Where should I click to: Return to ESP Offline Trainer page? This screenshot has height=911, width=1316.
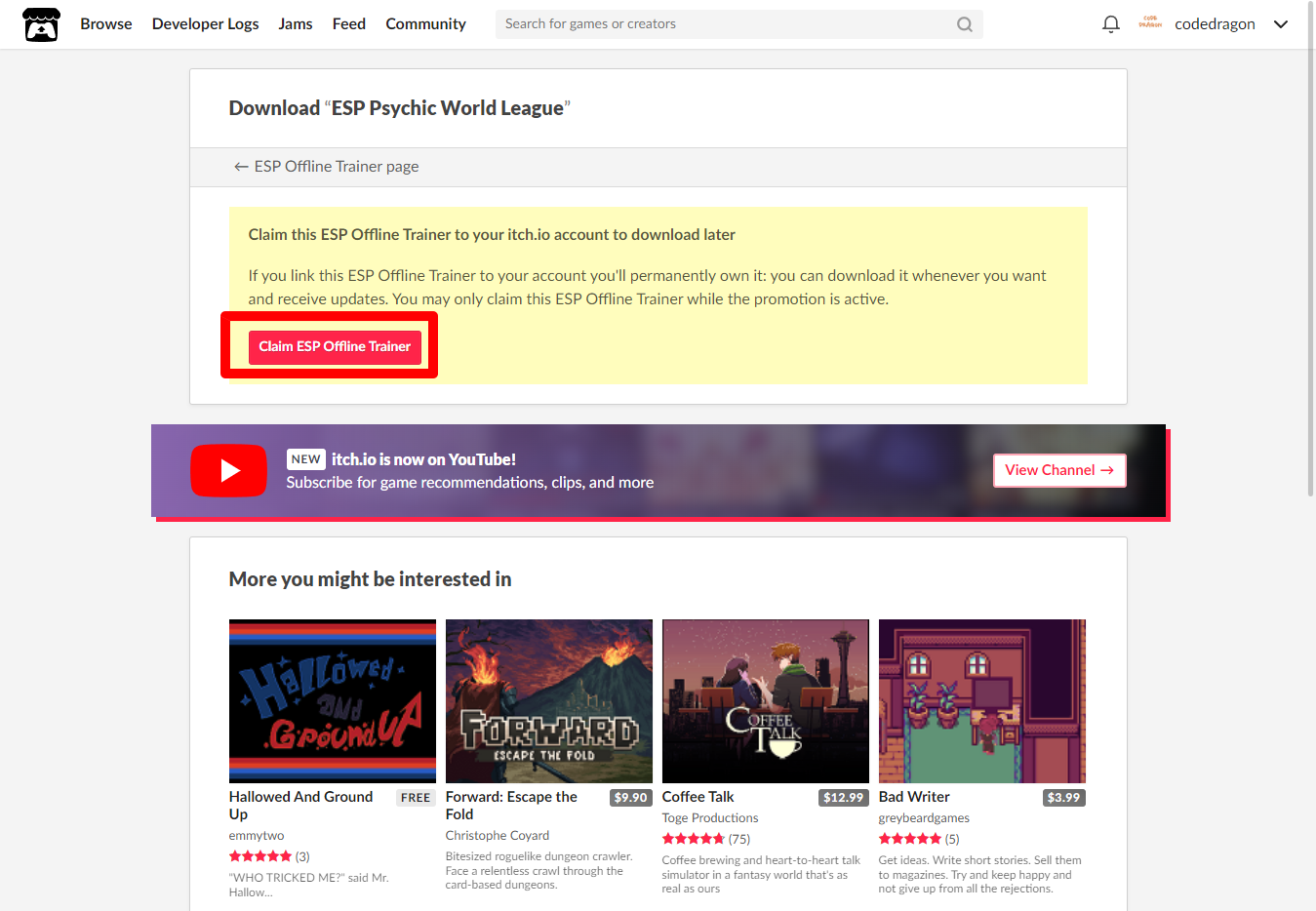326,167
